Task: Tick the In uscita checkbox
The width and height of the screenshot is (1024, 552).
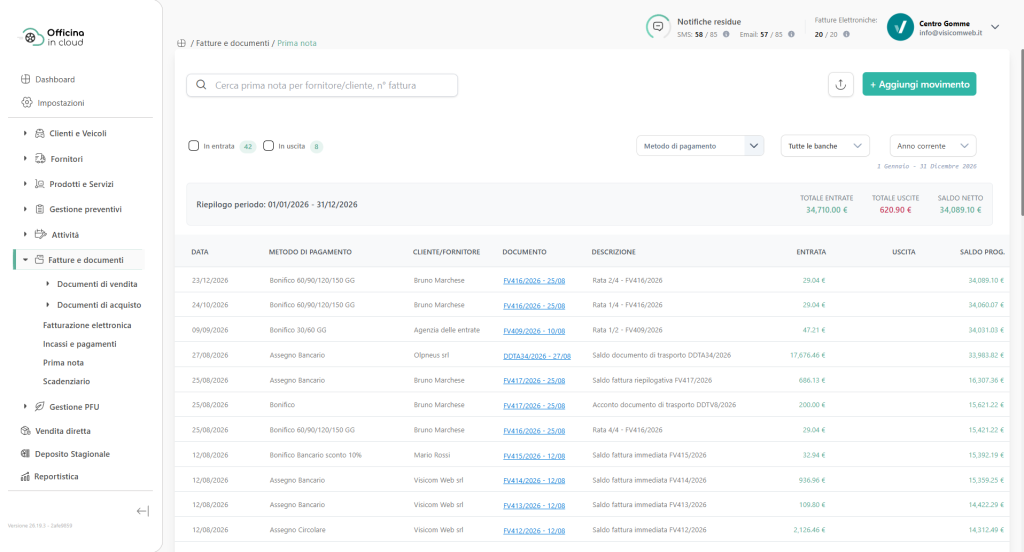Action: coord(268,146)
